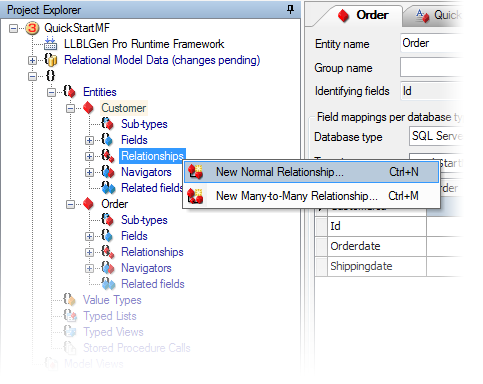Collapse the Order entity node

(x=70, y=204)
